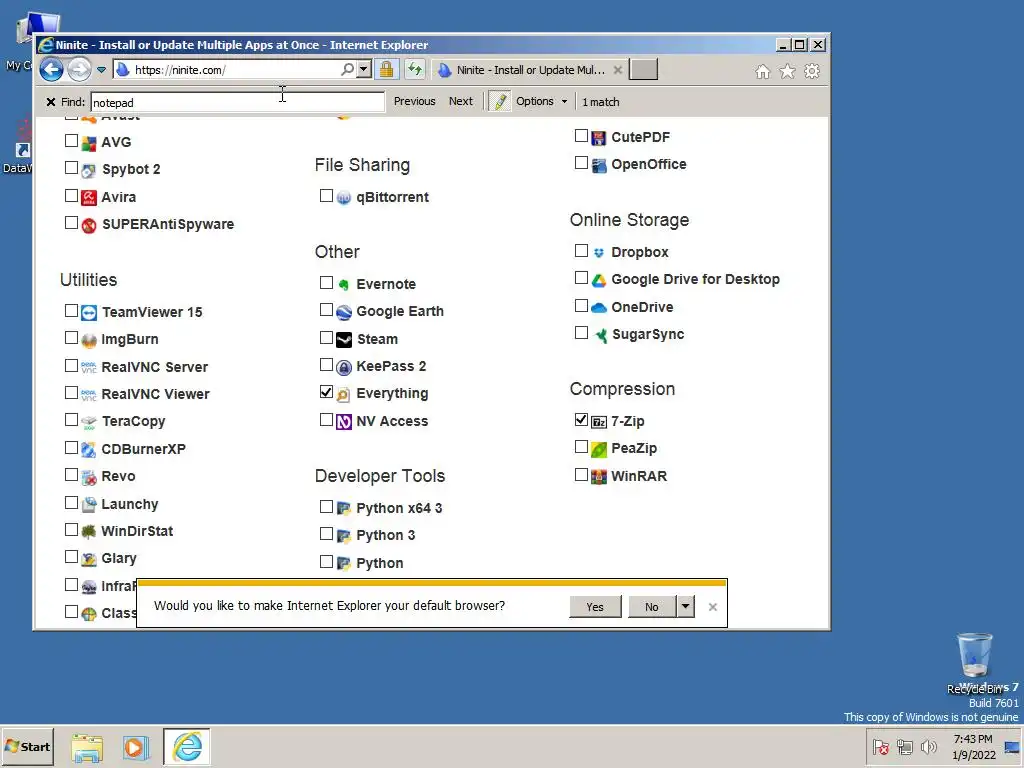Uncheck the 7-Zip checkbox

(581, 420)
